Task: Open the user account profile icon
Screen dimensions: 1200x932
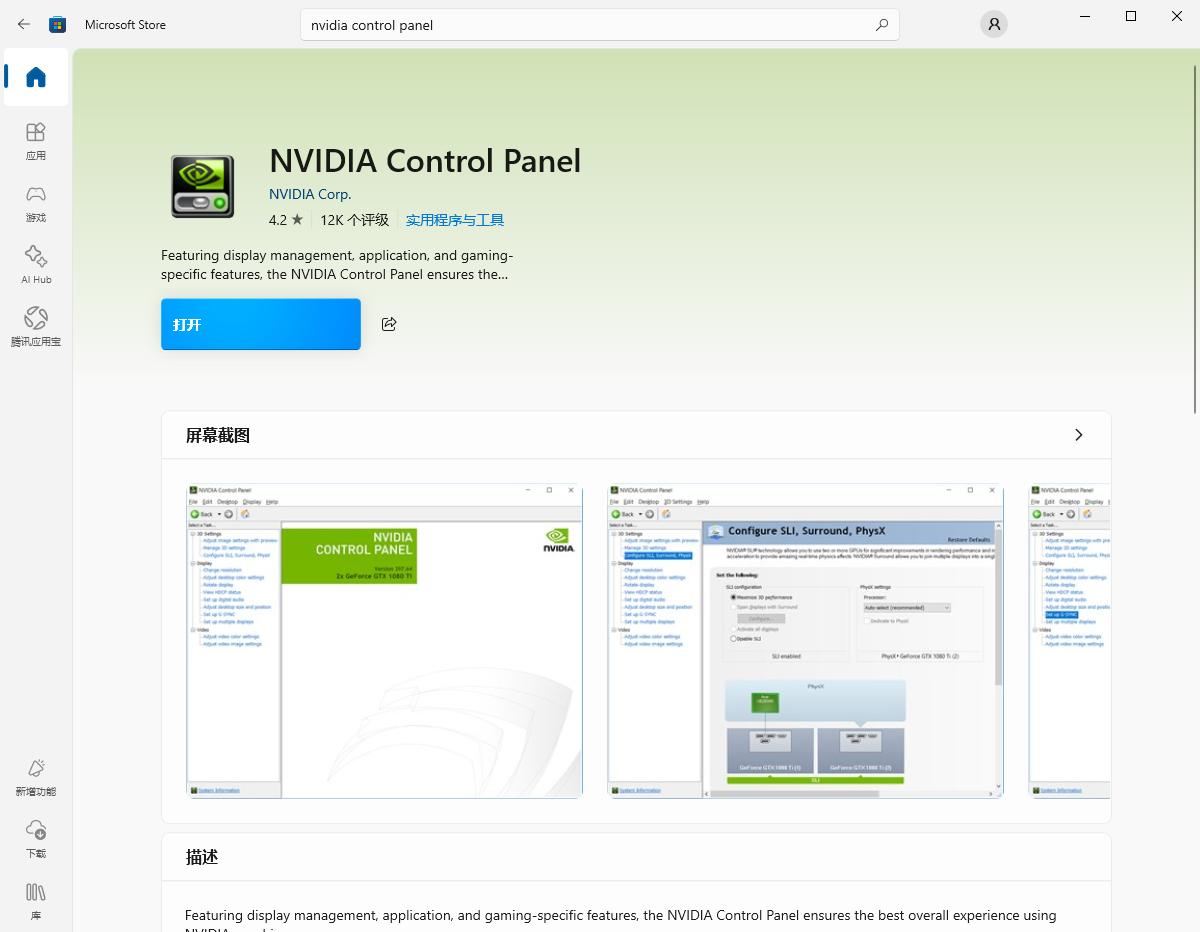Action: (x=993, y=24)
